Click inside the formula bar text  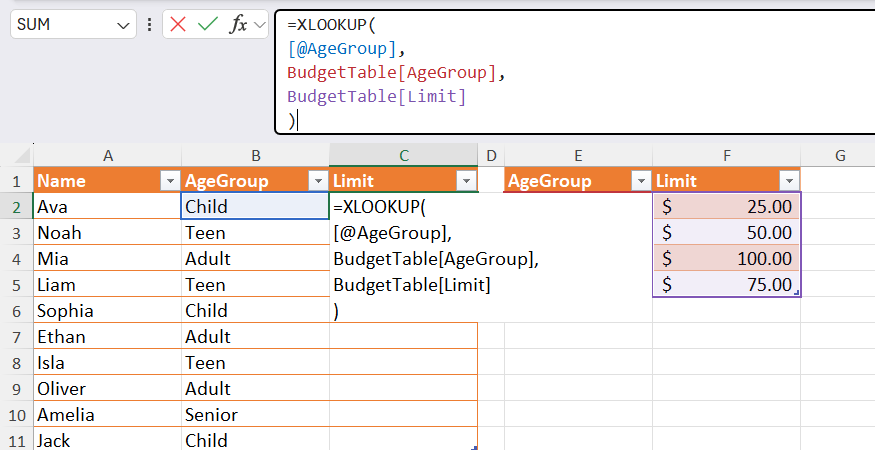point(575,72)
